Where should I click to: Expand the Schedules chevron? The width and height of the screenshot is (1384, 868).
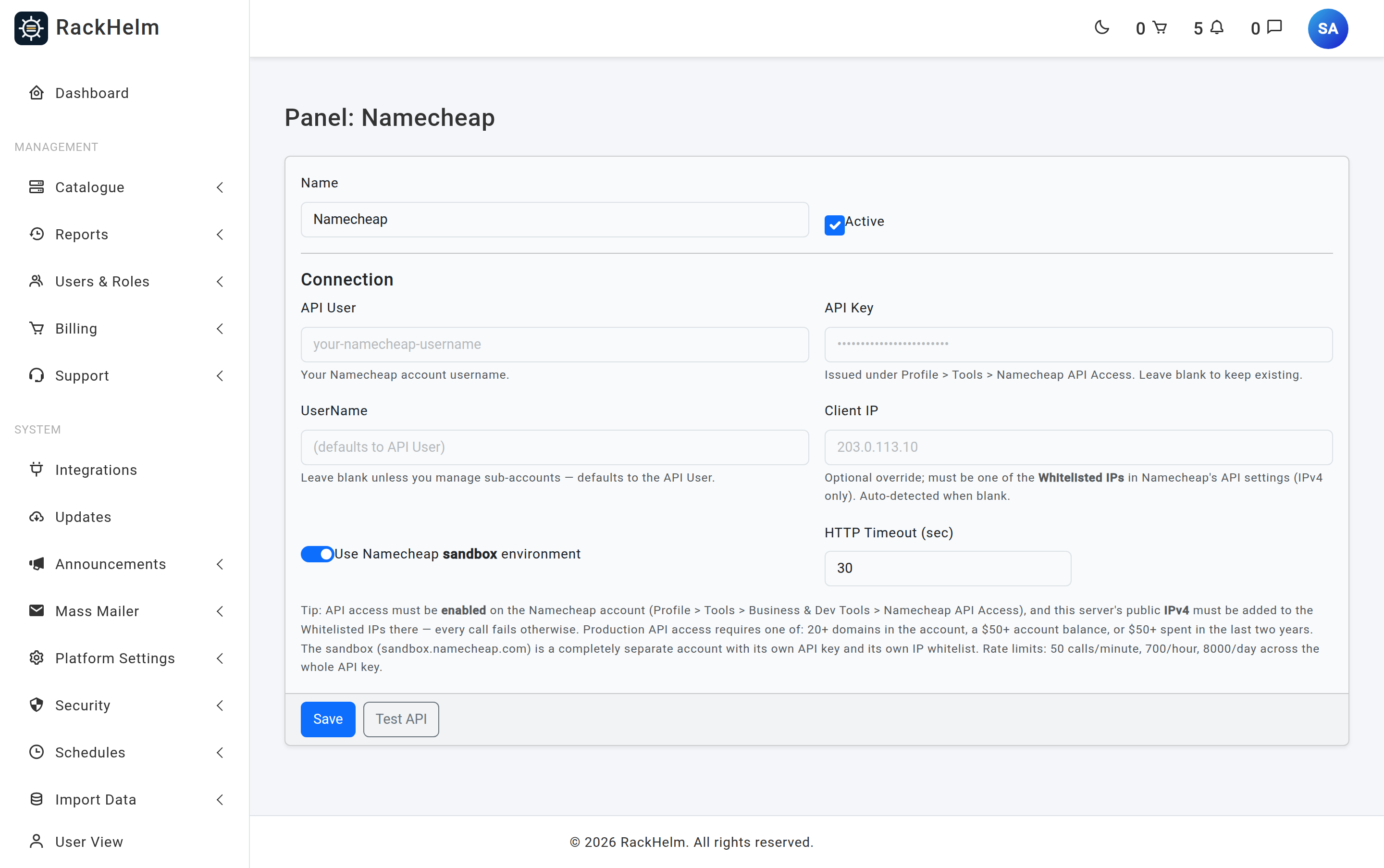click(x=220, y=752)
